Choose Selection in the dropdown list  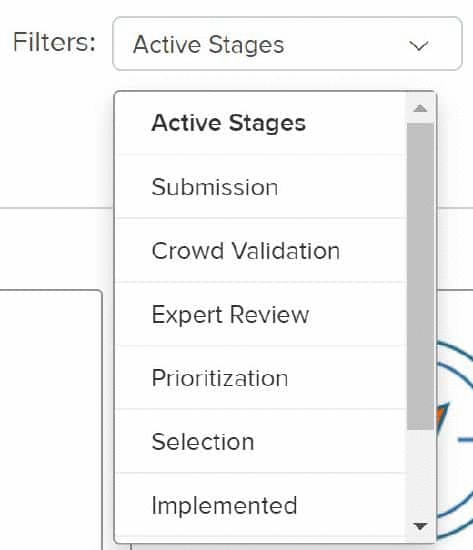tap(260, 442)
